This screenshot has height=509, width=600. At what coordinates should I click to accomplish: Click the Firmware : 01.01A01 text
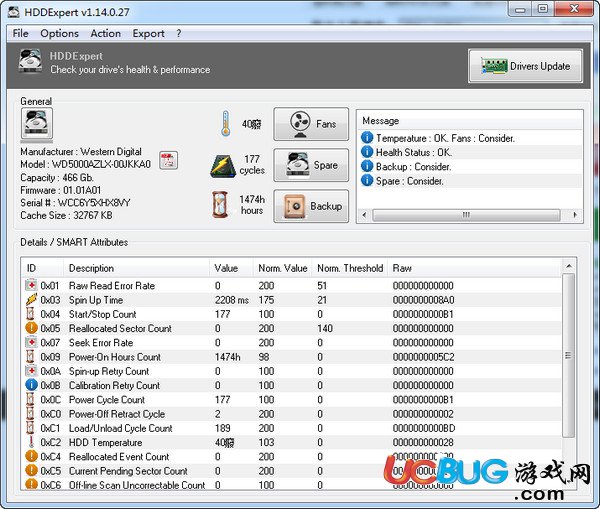60,190
